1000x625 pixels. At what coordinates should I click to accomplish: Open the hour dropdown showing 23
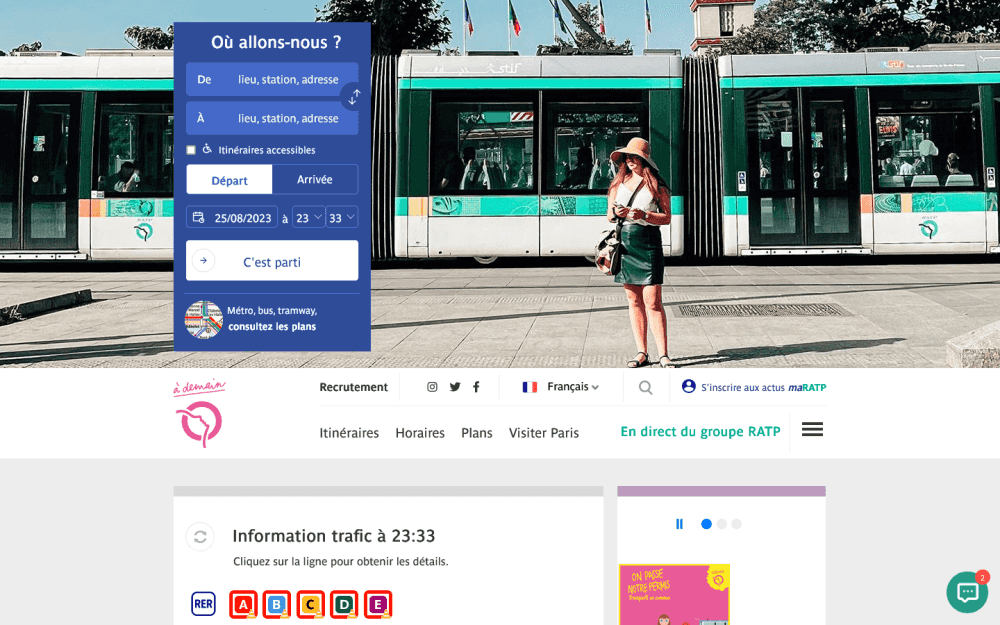[308, 217]
